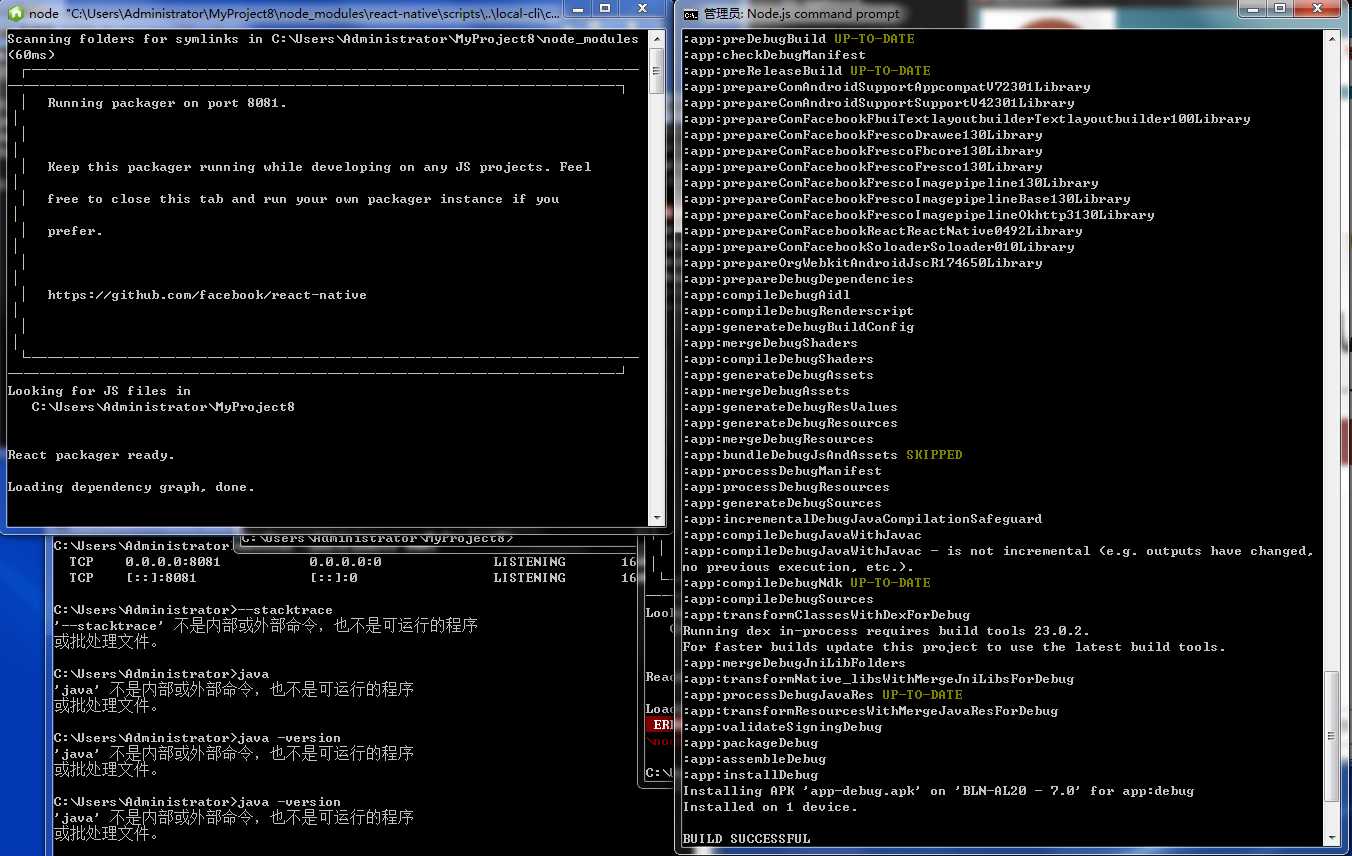Click the ':app:incrementalDebugJavaCompilationSafeguard' line

[862, 519]
